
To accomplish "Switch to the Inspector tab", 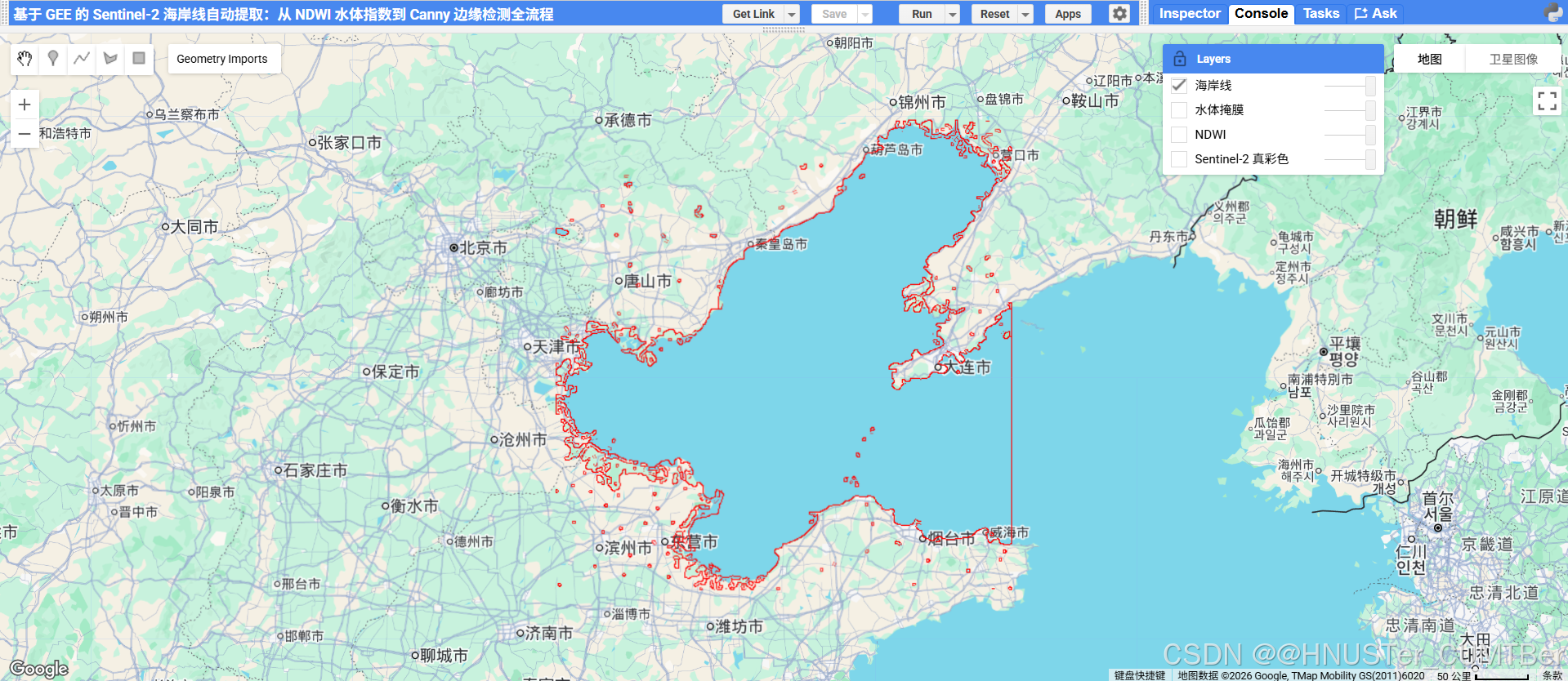I will click(x=1189, y=14).
